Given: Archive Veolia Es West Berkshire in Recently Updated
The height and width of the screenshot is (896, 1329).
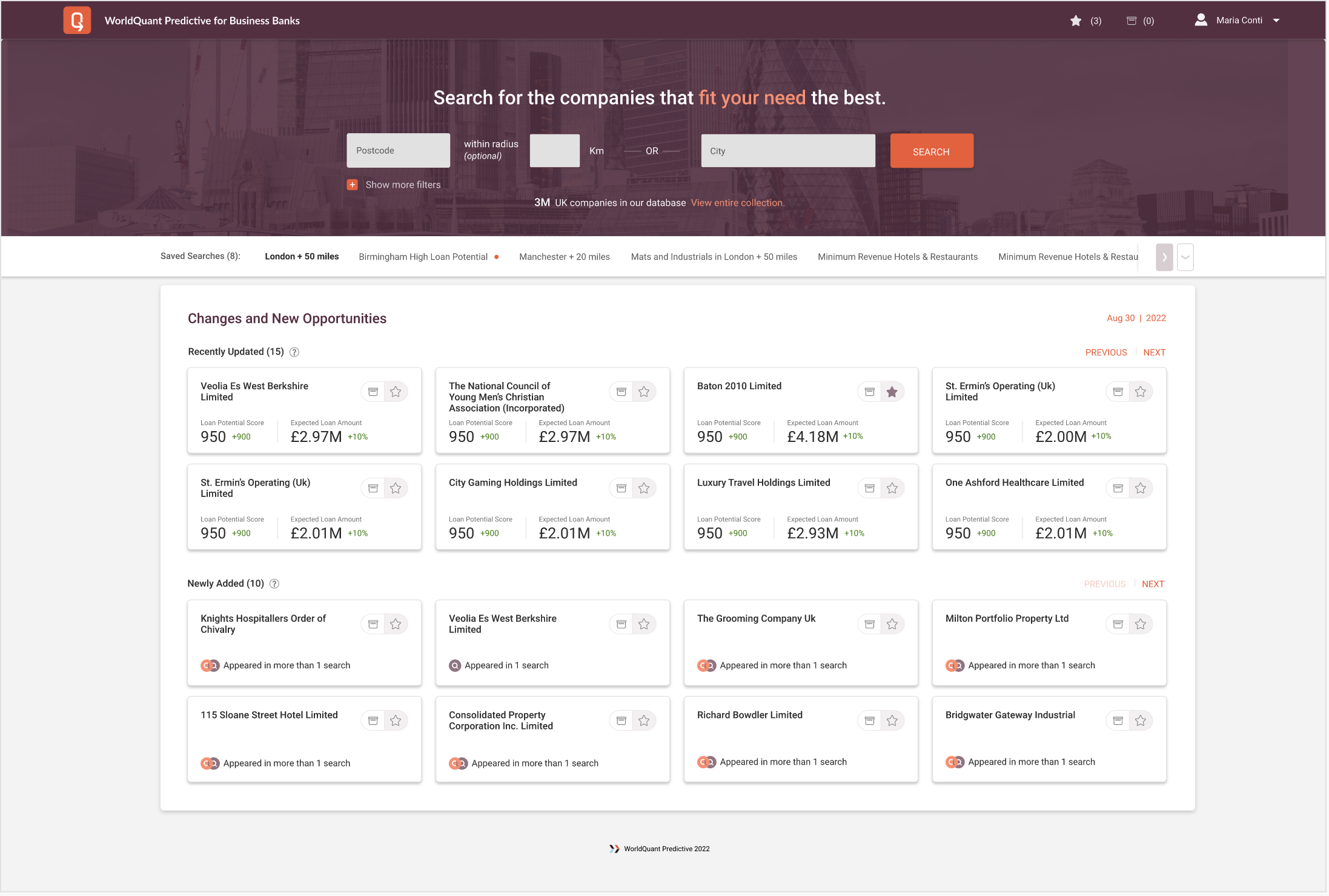Looking at the screenshot, I should pyautogui.click(x=373, y=392).
